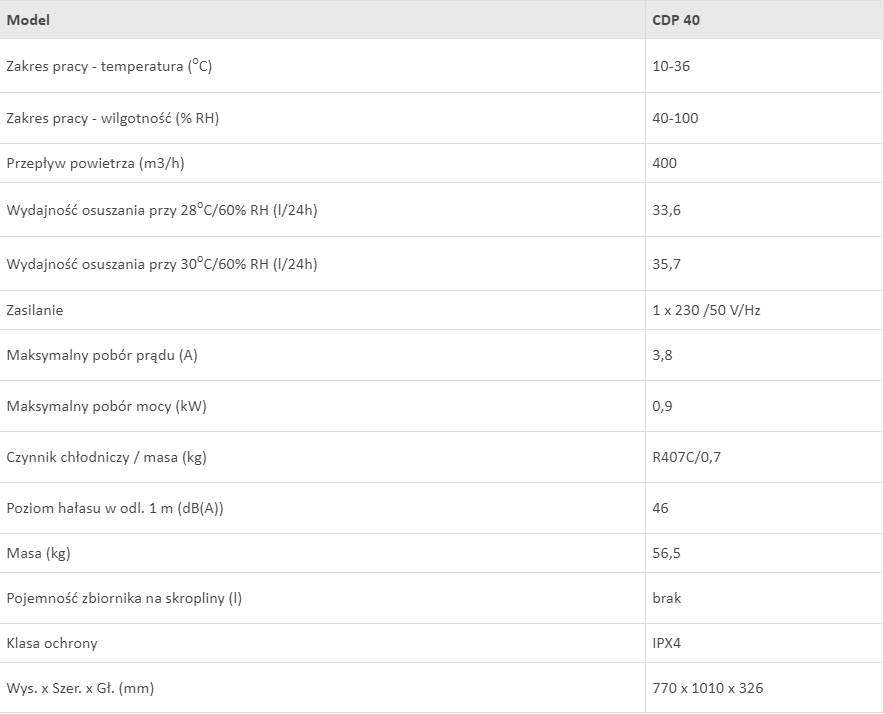The width and height of the screenshot is (884, 714).
Task: Select the Przepływ powietrza (m3/h) label
Action: (95, 164)
